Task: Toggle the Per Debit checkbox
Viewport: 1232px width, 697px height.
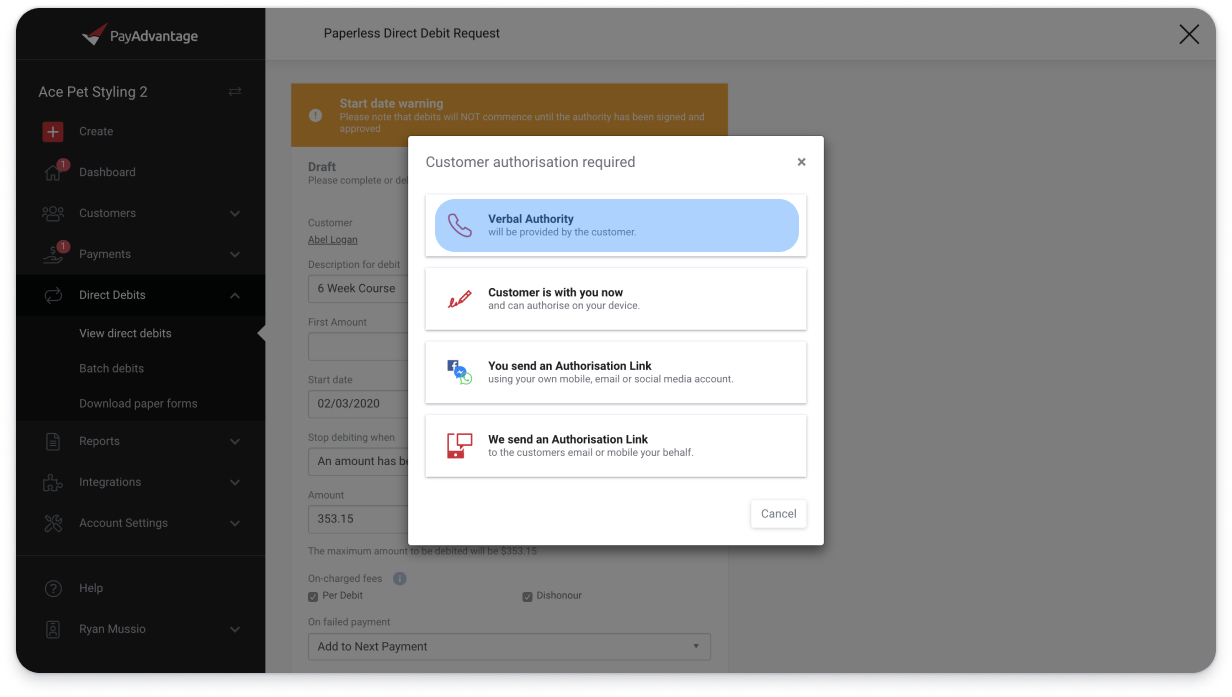Action: (313, 597)
